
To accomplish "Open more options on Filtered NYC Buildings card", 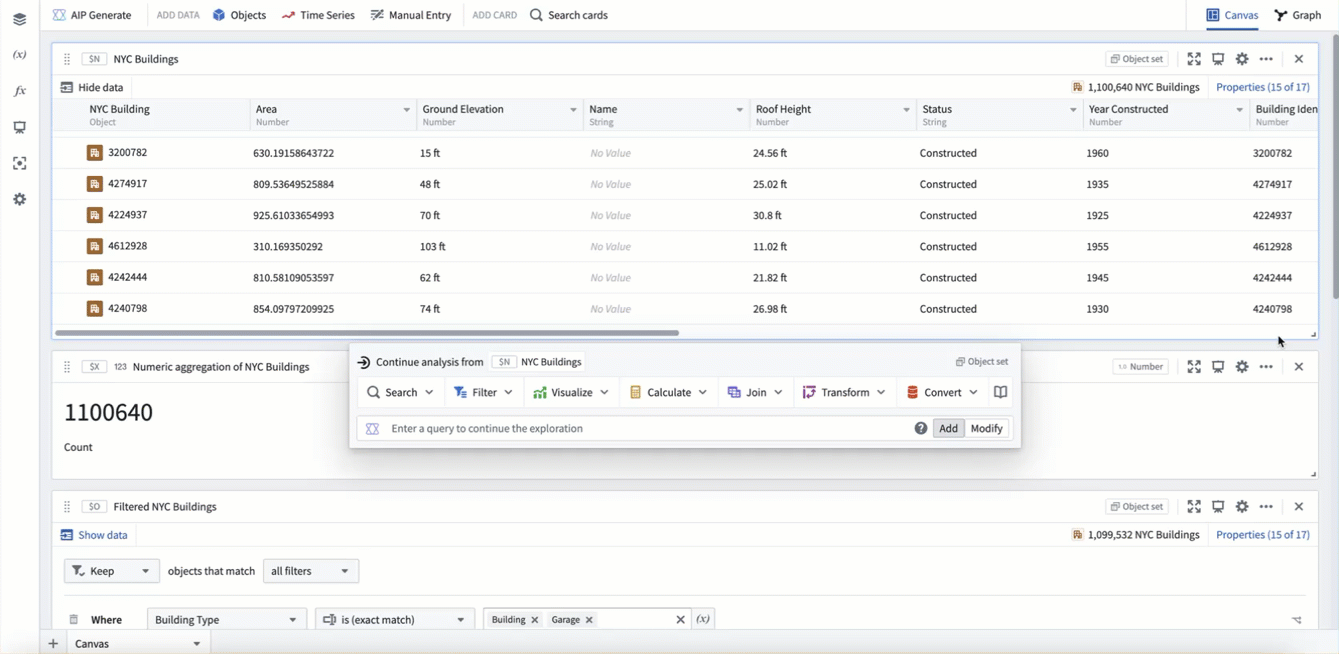I will tap(1266, 507).
